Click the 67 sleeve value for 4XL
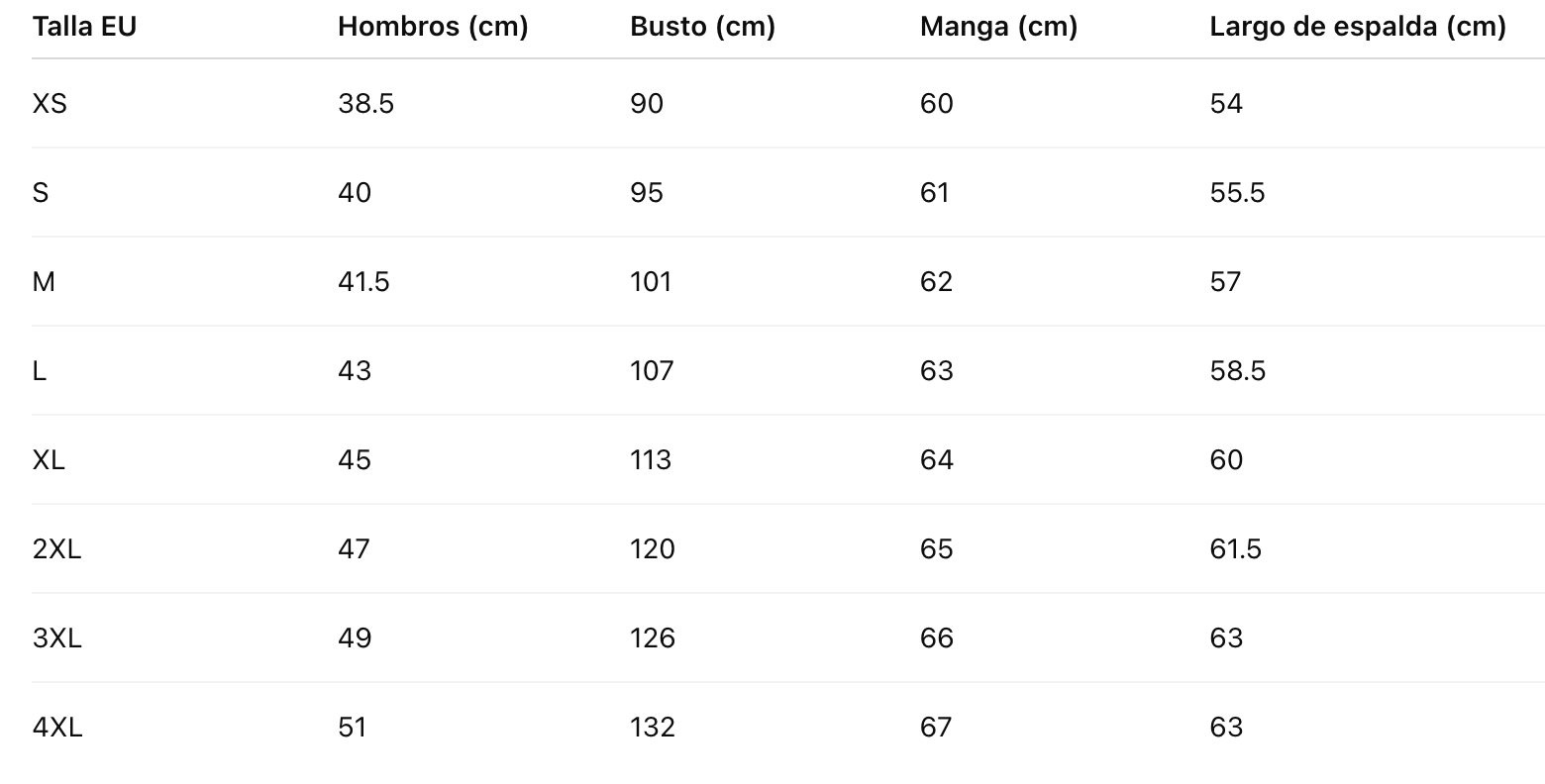1545x784 pixels. coord(936,728)
